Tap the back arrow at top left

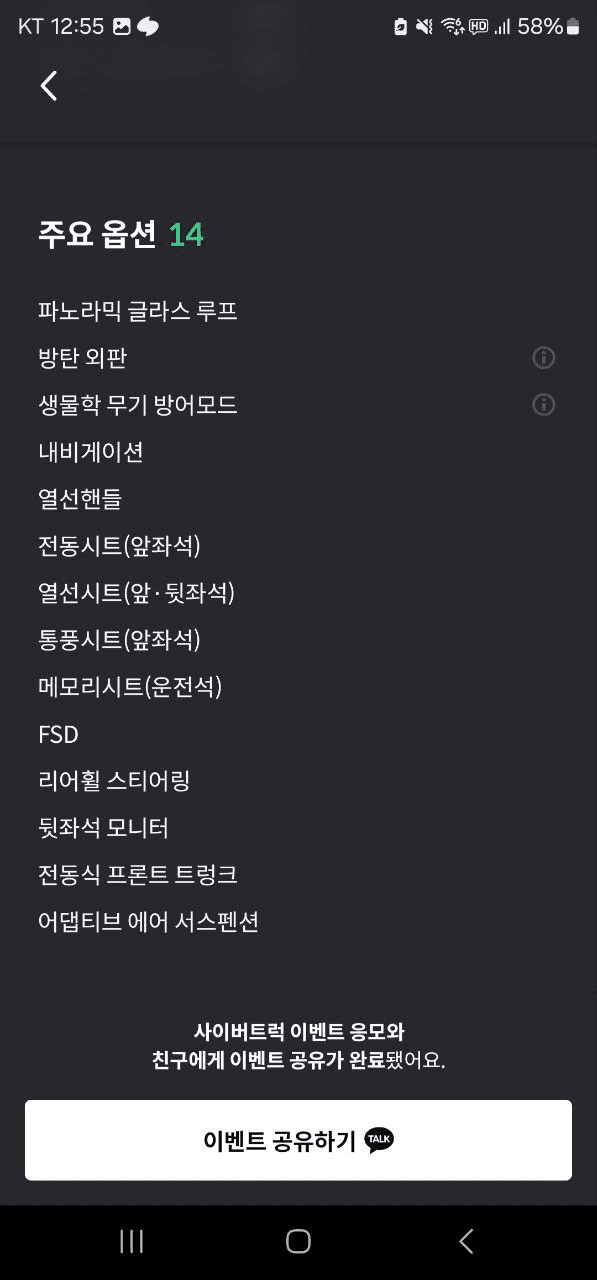(x=48, y=86)
